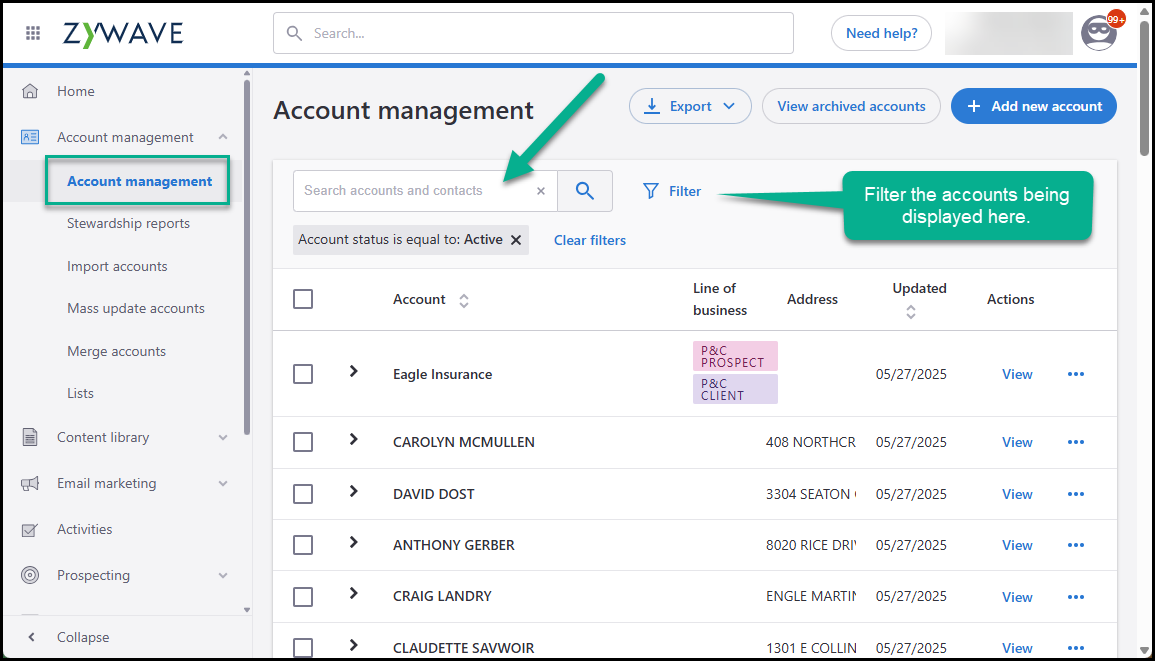Sort by the Updated column arrows
The width and height of the screenshot is (1155, 661).
point(911,312)
